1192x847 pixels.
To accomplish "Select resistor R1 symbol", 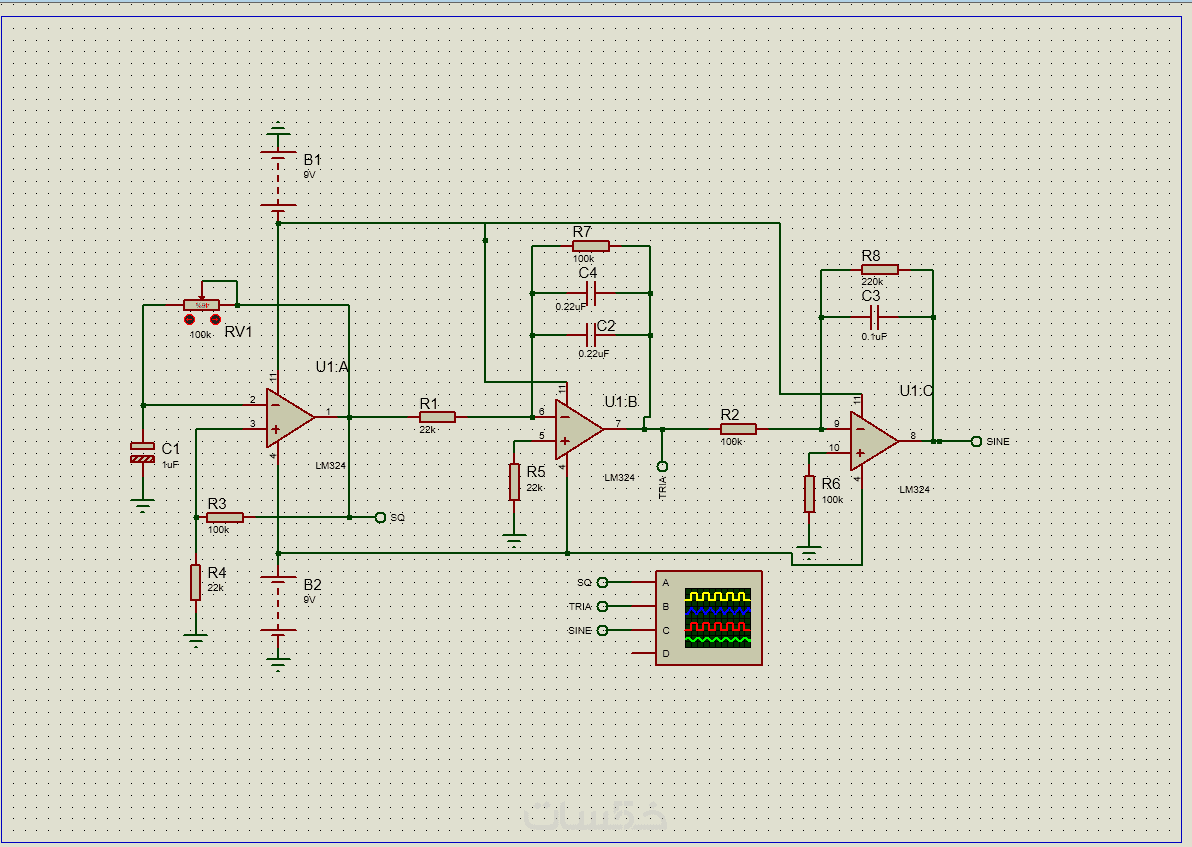I will (x=437, y=417).
